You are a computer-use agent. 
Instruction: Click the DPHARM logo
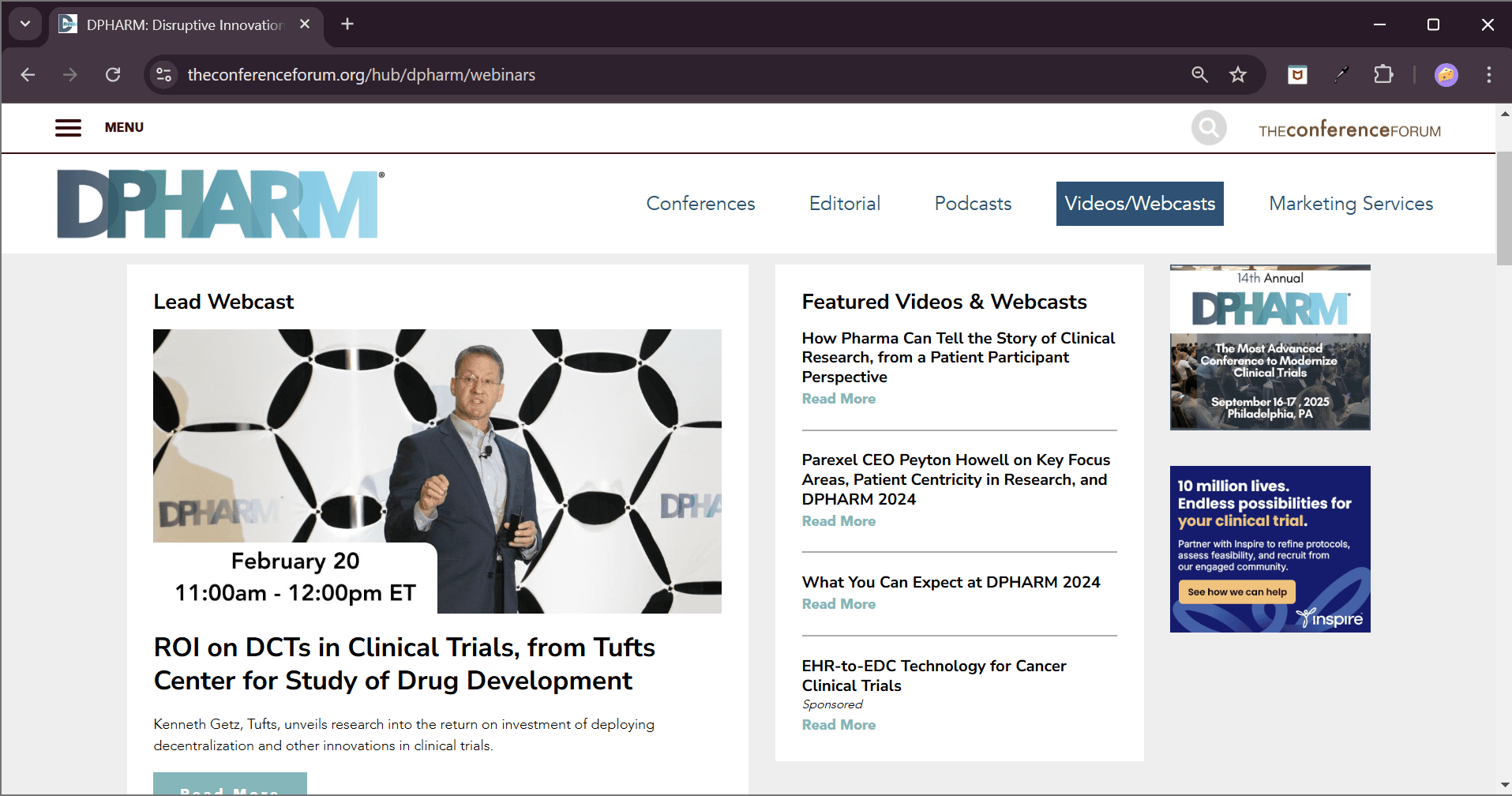[220, 204]
